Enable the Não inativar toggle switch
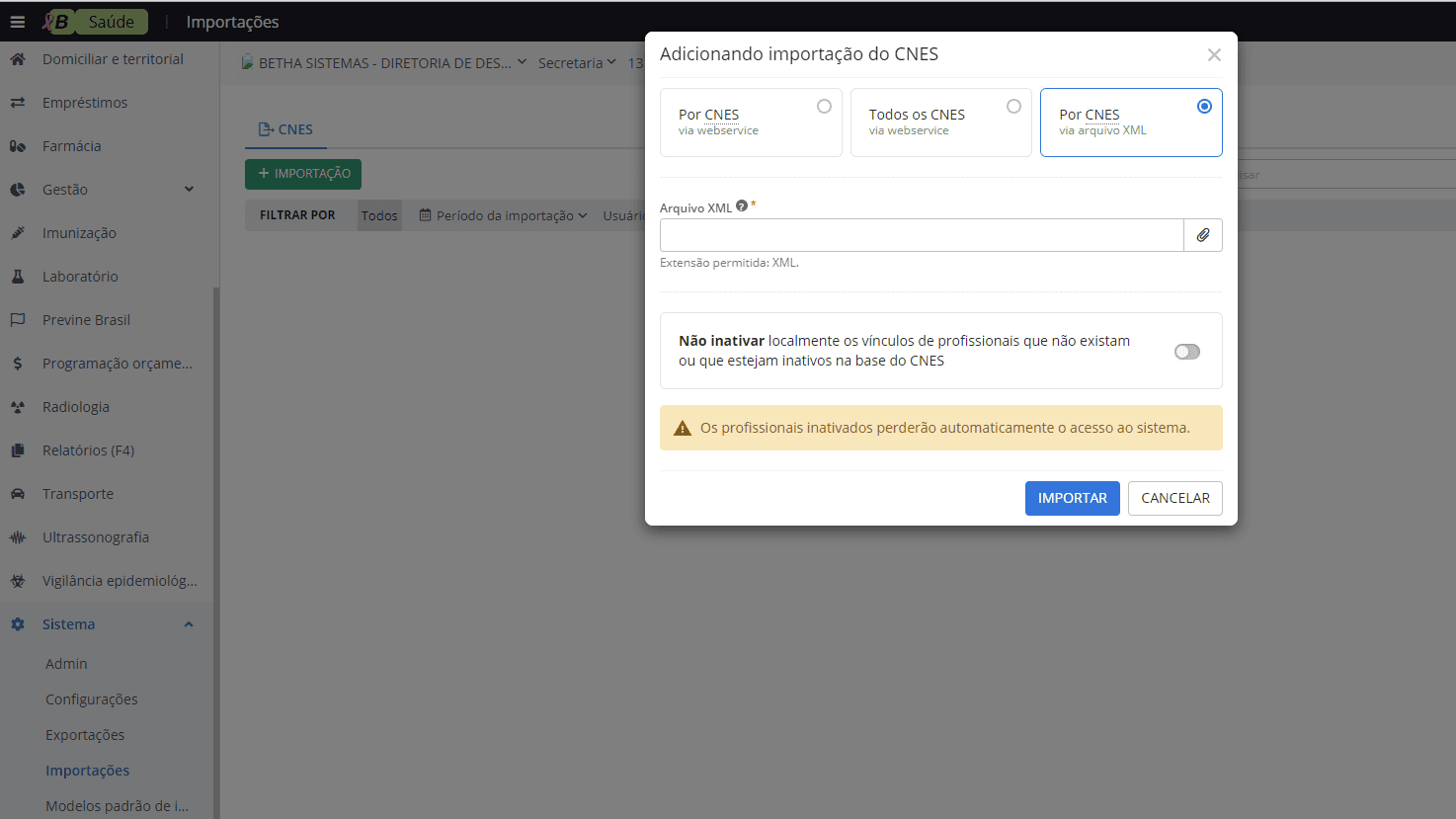The image size is (1456, 819). click(1186, 351)
